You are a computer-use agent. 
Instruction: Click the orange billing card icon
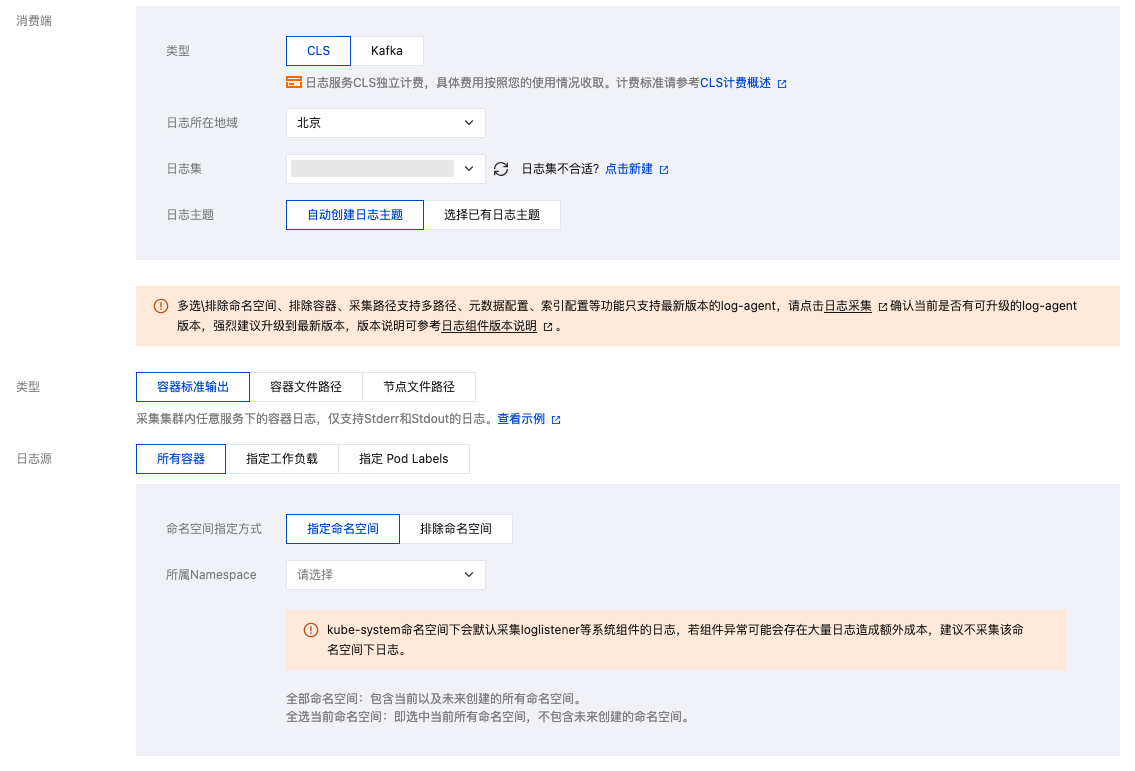pyautogui.click(x=294, y=83)
